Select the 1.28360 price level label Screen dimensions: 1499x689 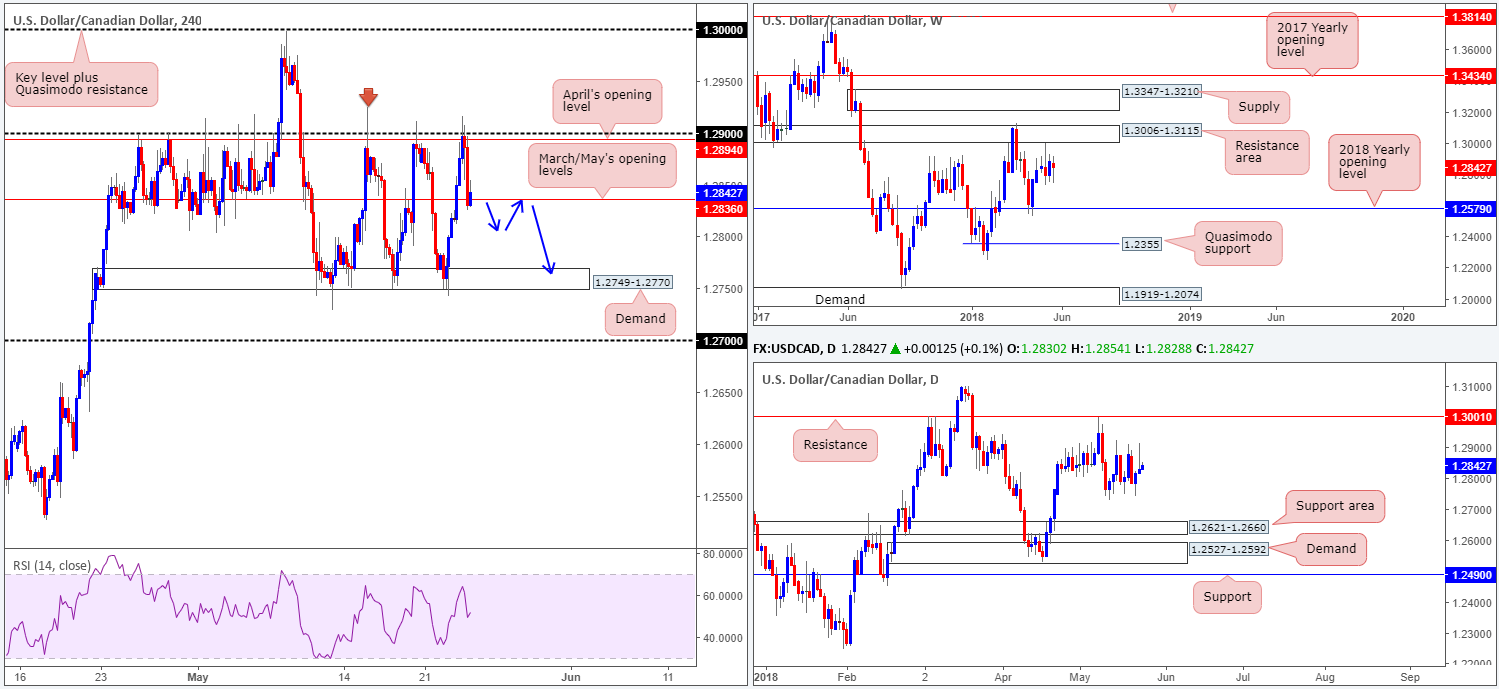(x=722, y=208)
